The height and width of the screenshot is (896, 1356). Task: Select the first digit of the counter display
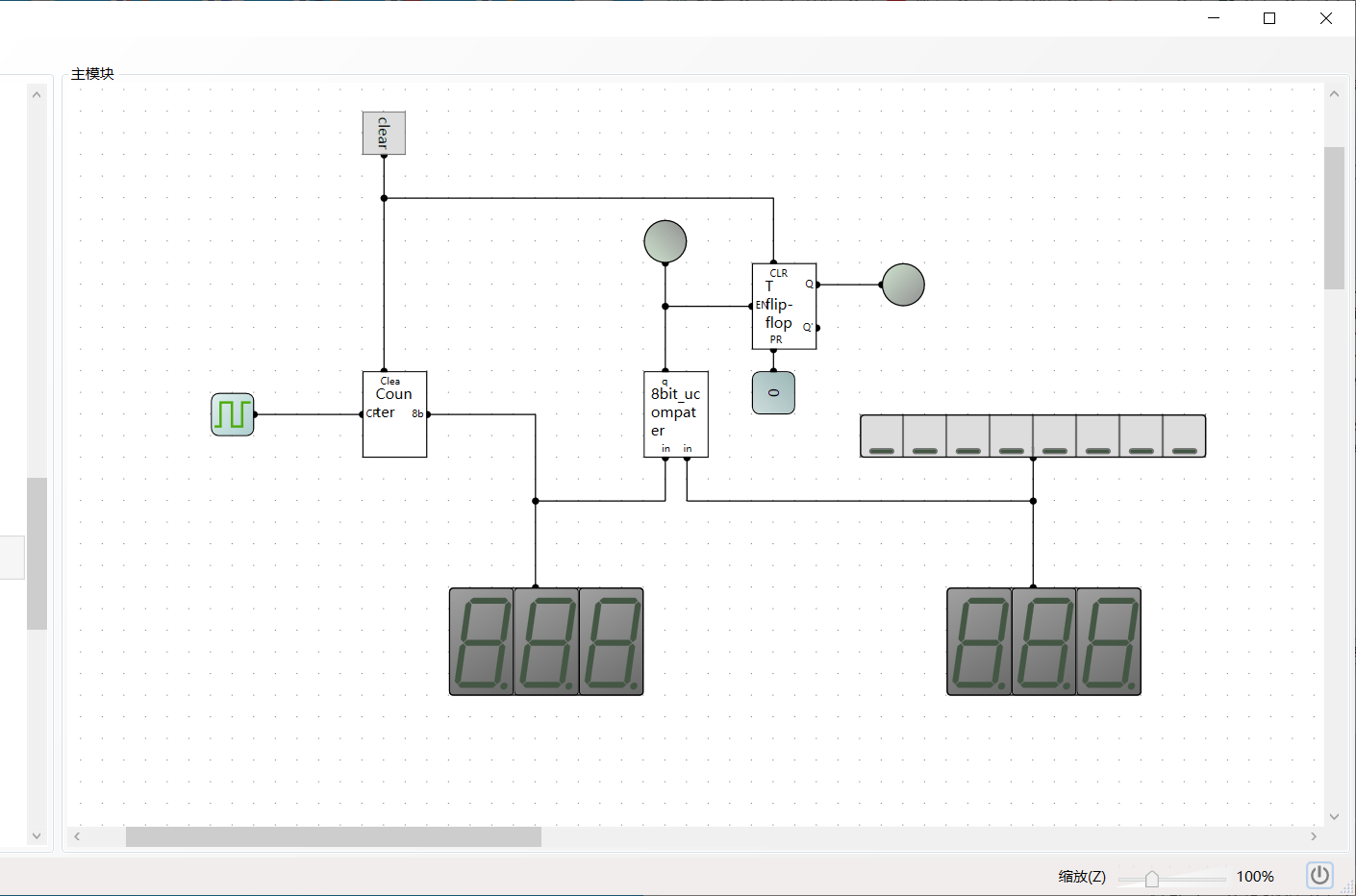click(482, 641)
